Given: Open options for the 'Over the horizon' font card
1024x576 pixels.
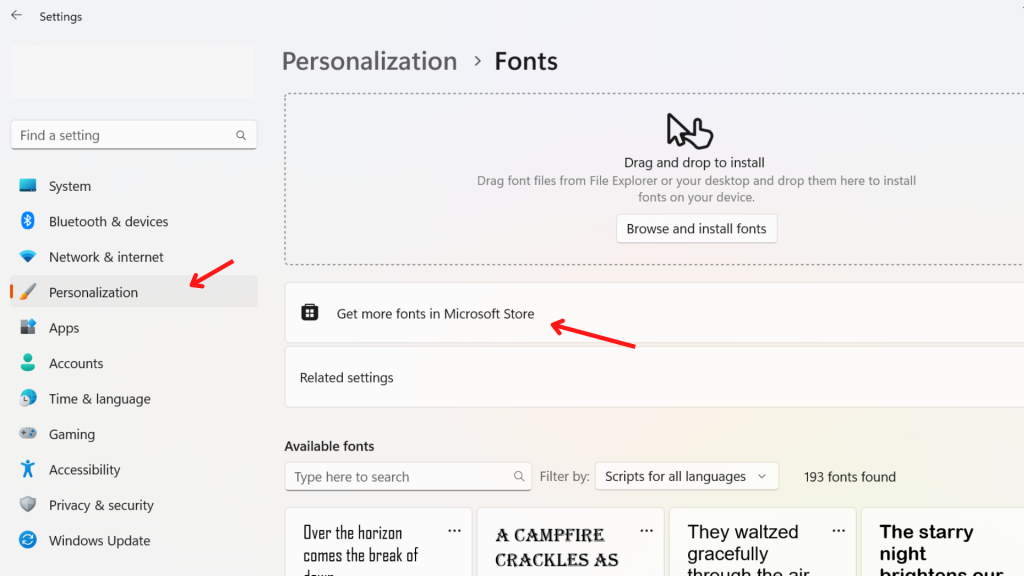Looking at the screenshot, I should click(455, 531).
